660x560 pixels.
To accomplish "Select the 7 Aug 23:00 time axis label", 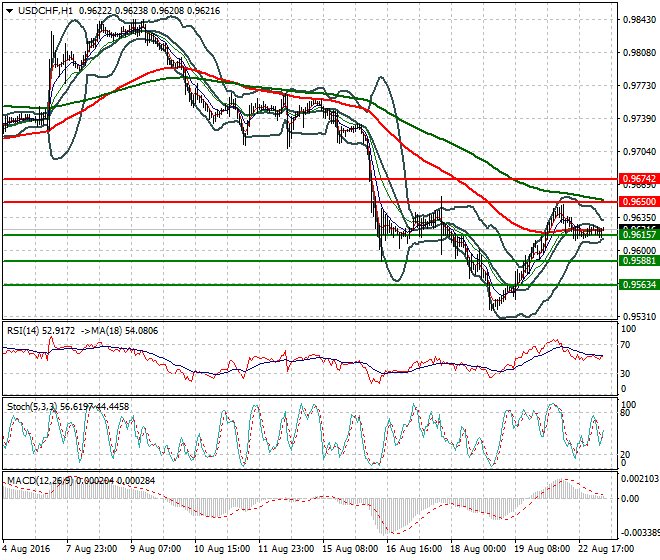I will [91, 549].
